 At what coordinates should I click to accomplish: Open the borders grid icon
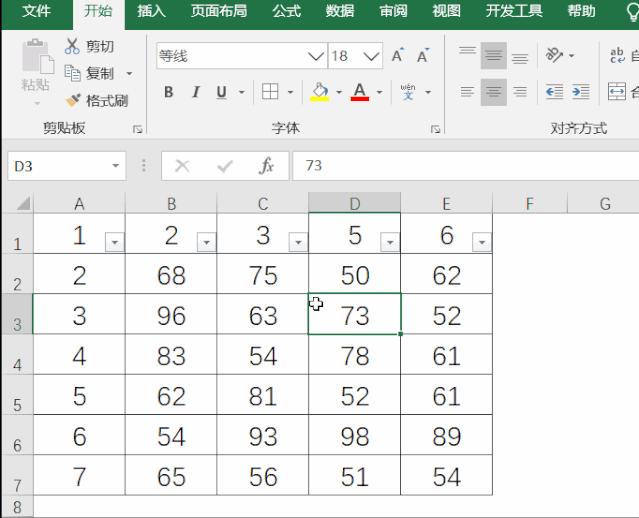[270, 92]
